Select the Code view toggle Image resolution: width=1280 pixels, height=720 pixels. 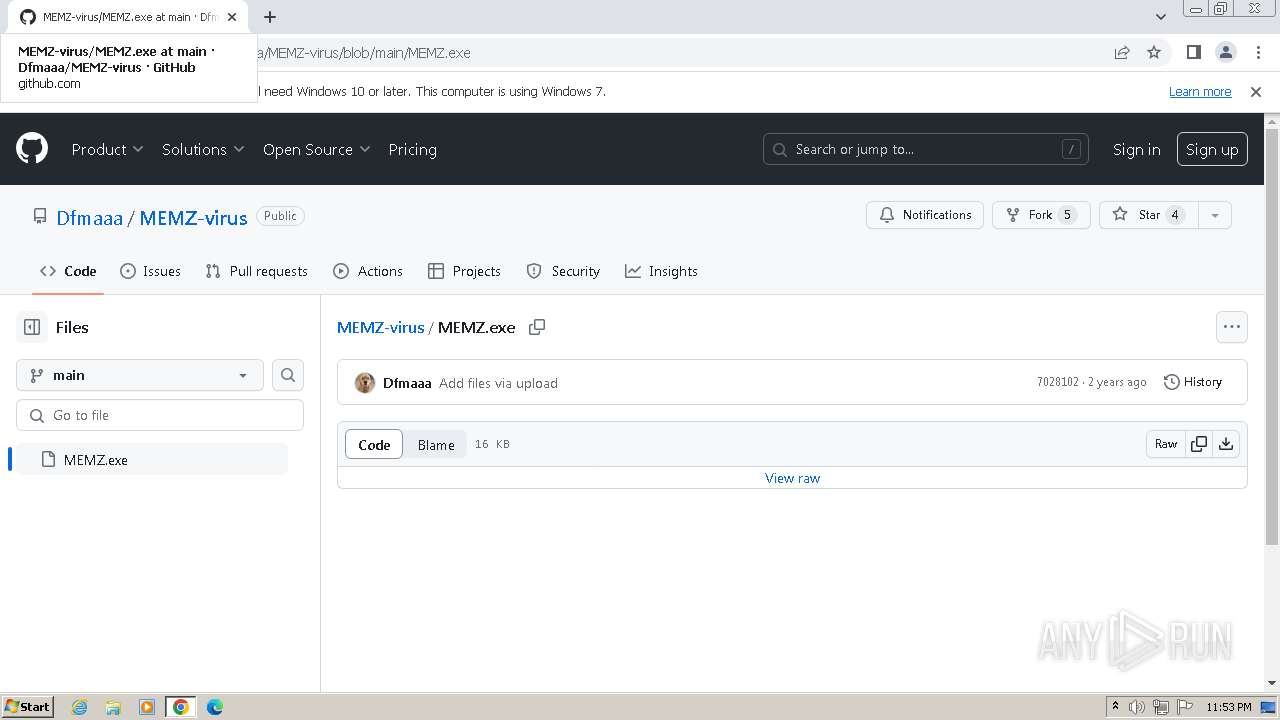pyautogui.click(x=374, y=445)
